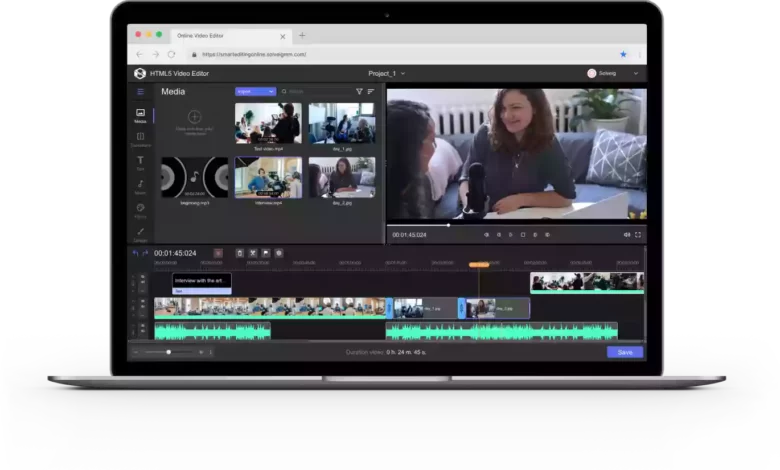Select the video clip on the top track
The height and width of the screenshot is (470, 780).
tap(587, 282)
